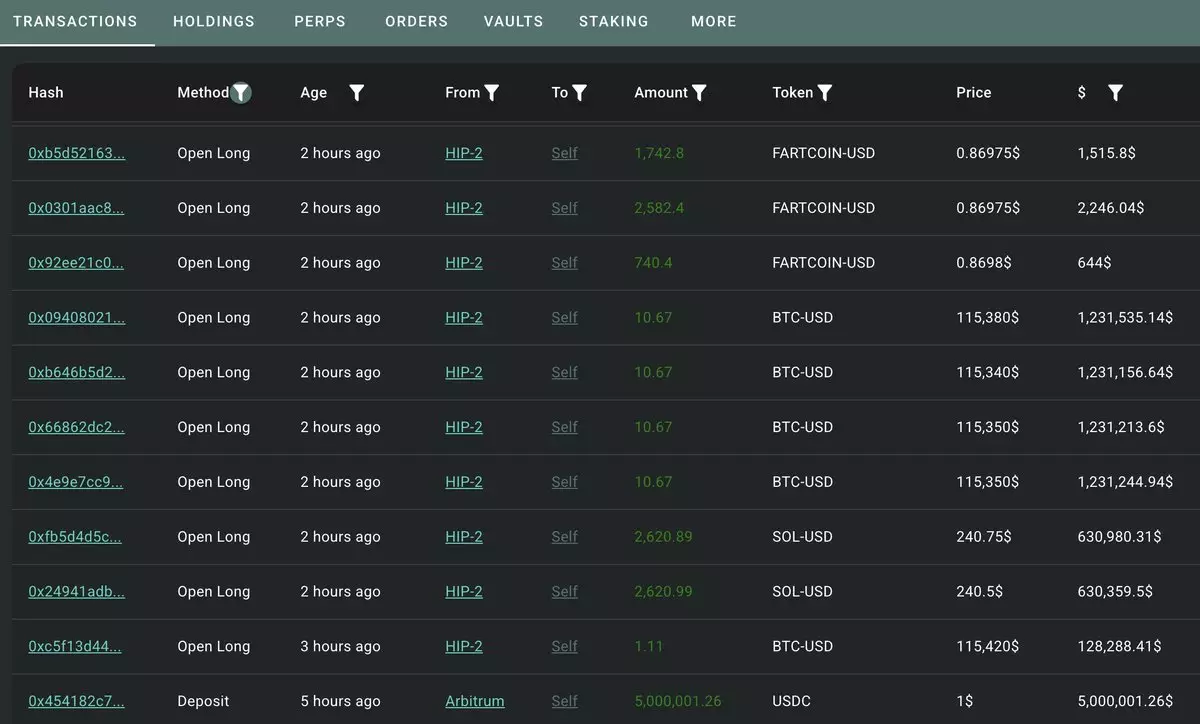Open the From column filter icon
This screenshot has width=1200, height=724.
tap(492, 93)
